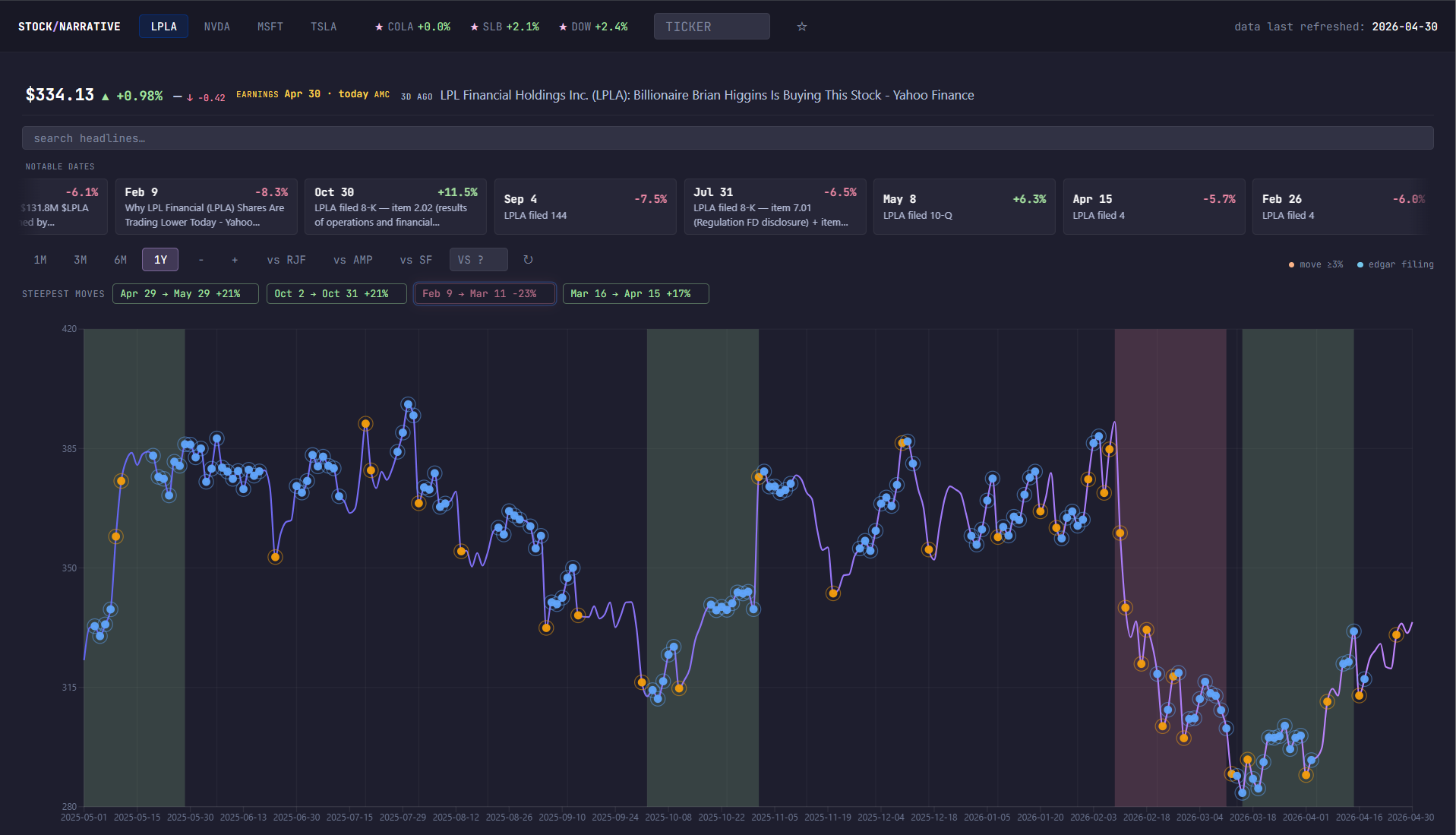Select the 6M time range
Screen dimensions: 1456x835
point(120,260)
